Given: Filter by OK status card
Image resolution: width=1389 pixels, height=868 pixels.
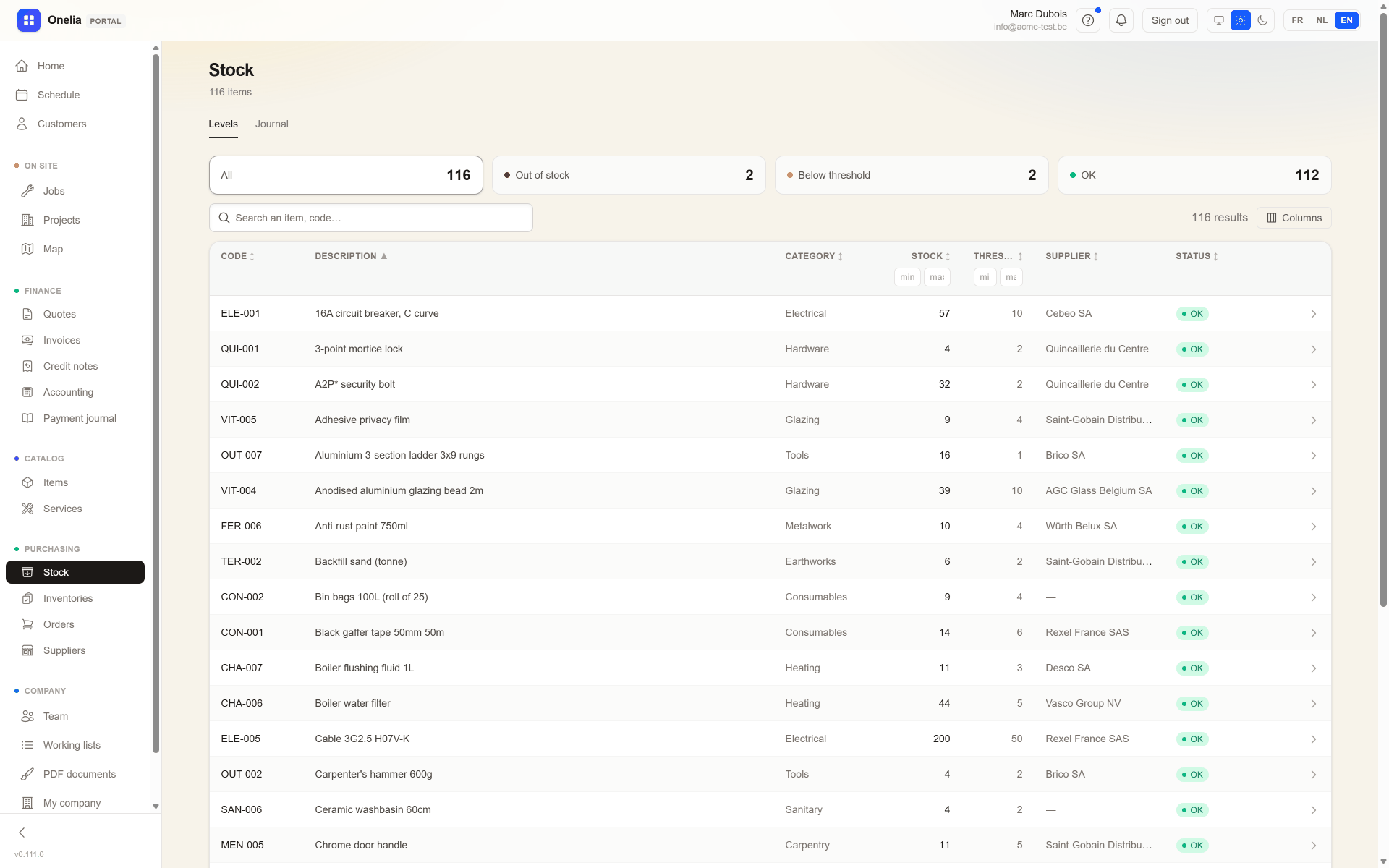Looking at the screenshot, I should [1194, 175].
